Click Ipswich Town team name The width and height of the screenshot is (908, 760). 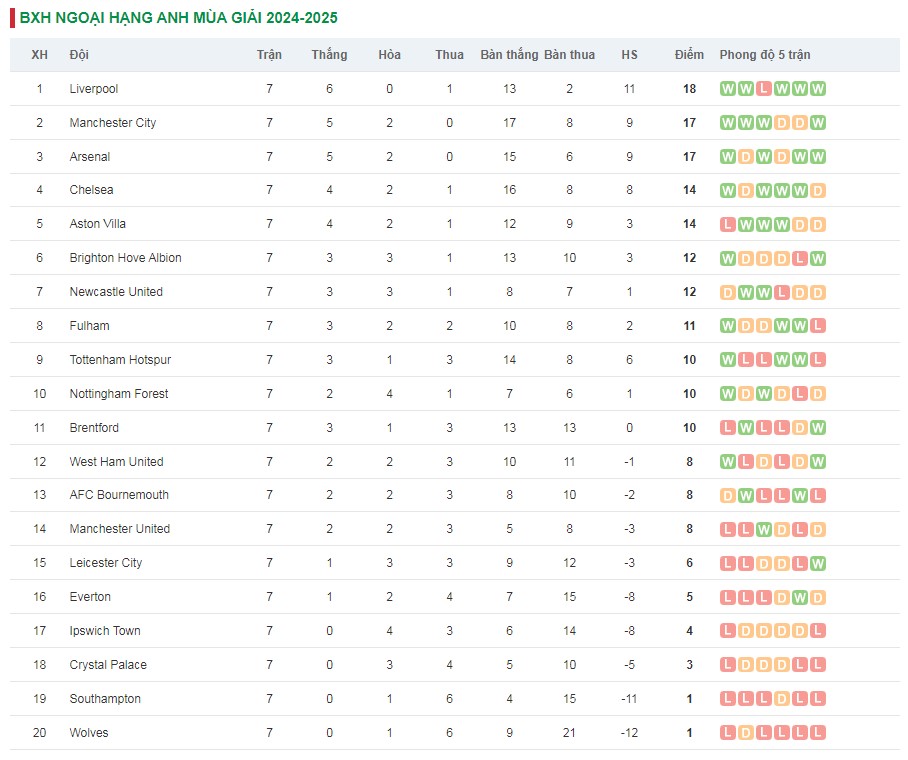(x=105, y=630)
